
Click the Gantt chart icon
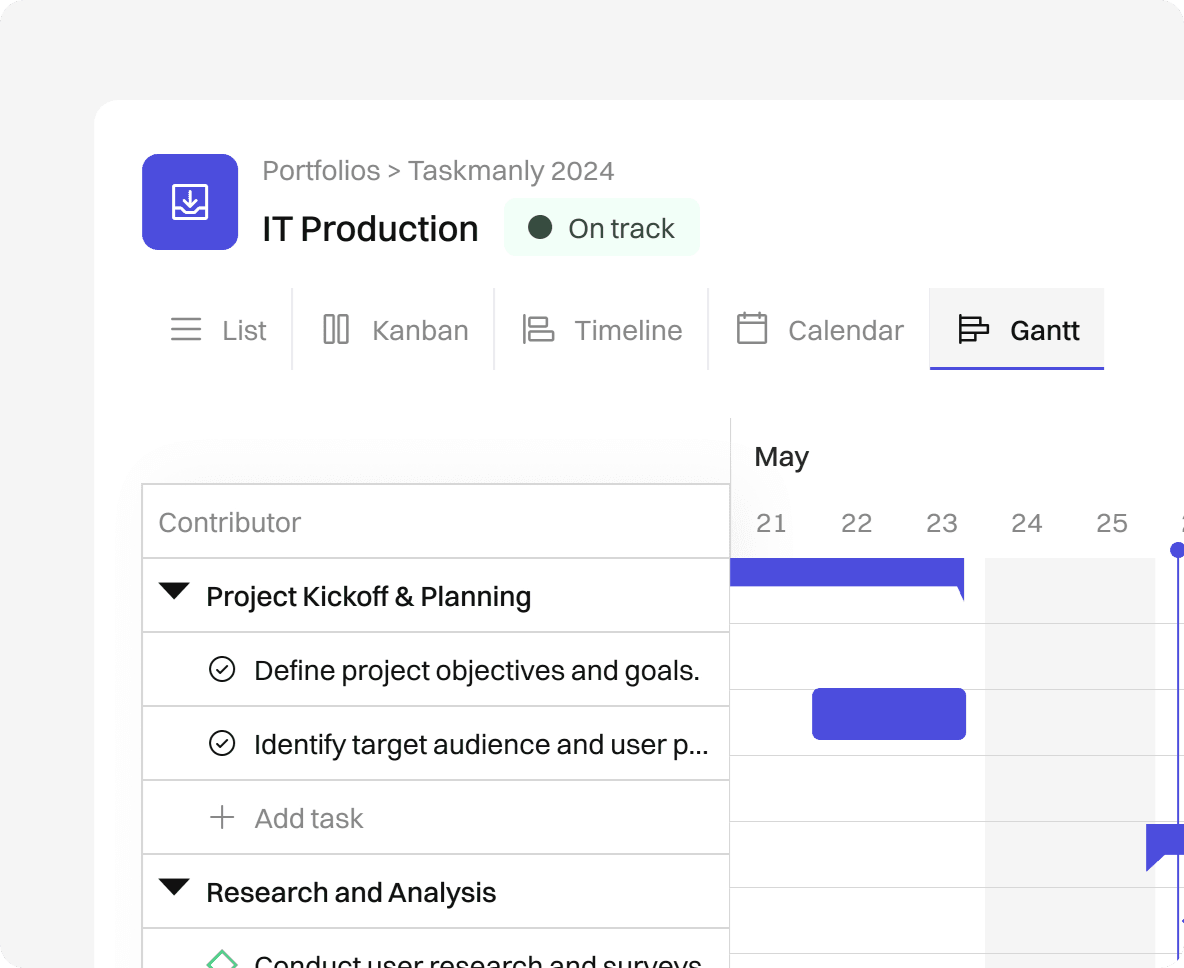pos(973,330)
